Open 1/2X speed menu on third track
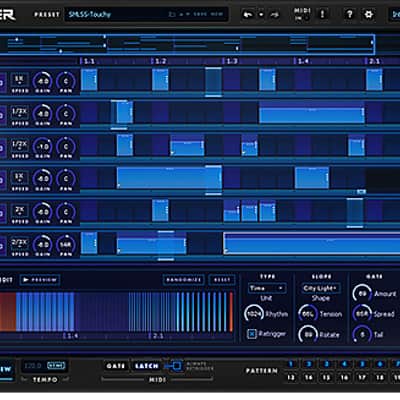This screenshot has height=400, width=400. [20, 144]
